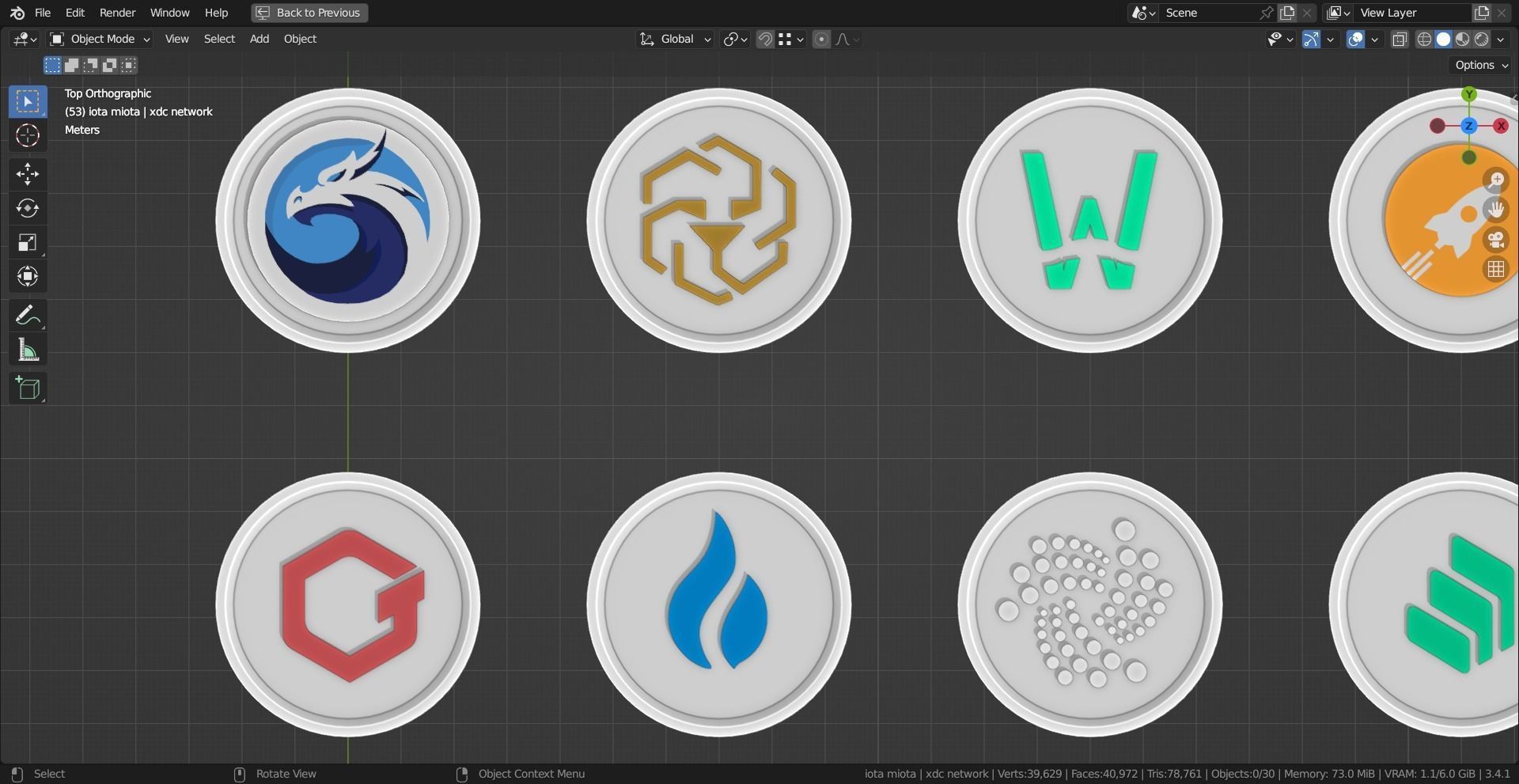Open the Render menu
This screenshot has height=784, width=1519.
pos(117,13)
